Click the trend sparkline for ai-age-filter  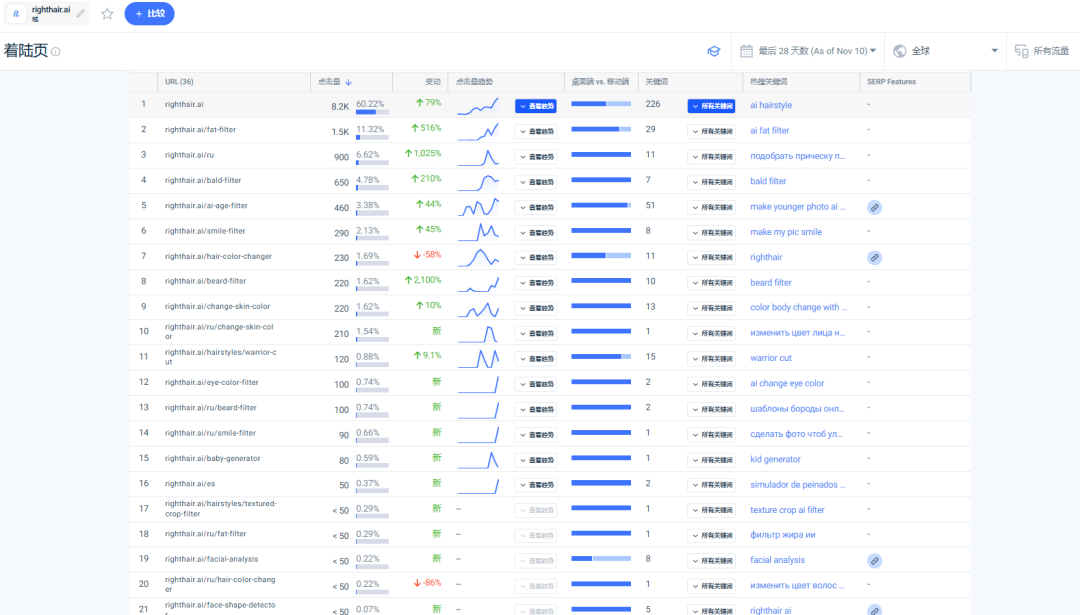478,207
